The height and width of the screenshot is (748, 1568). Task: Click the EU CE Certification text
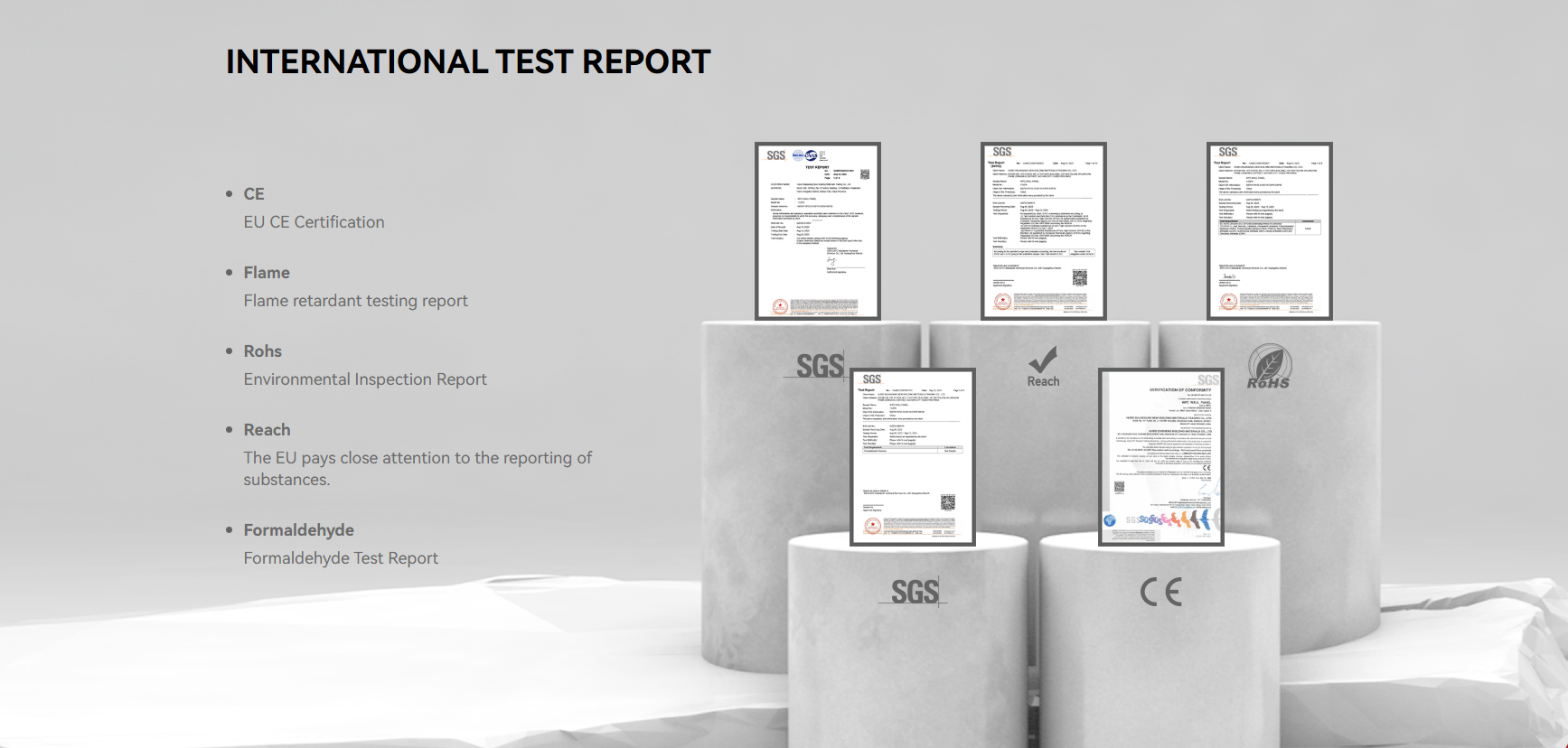(314, 222)
